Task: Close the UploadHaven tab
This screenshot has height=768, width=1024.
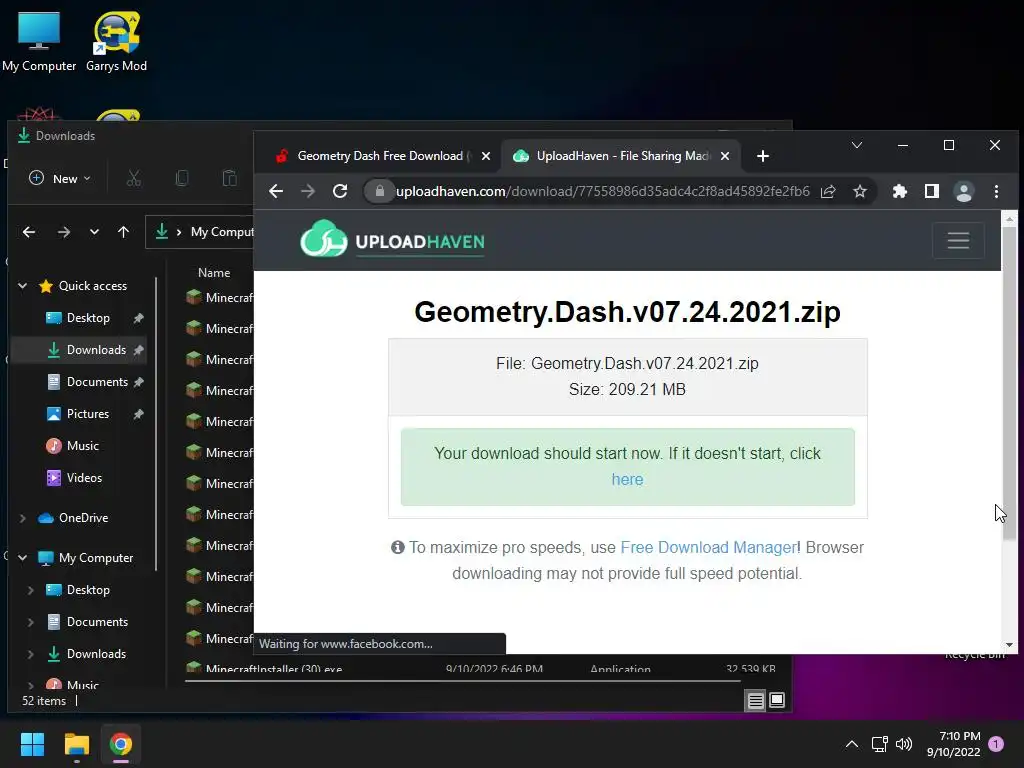Action: (725, 156)
